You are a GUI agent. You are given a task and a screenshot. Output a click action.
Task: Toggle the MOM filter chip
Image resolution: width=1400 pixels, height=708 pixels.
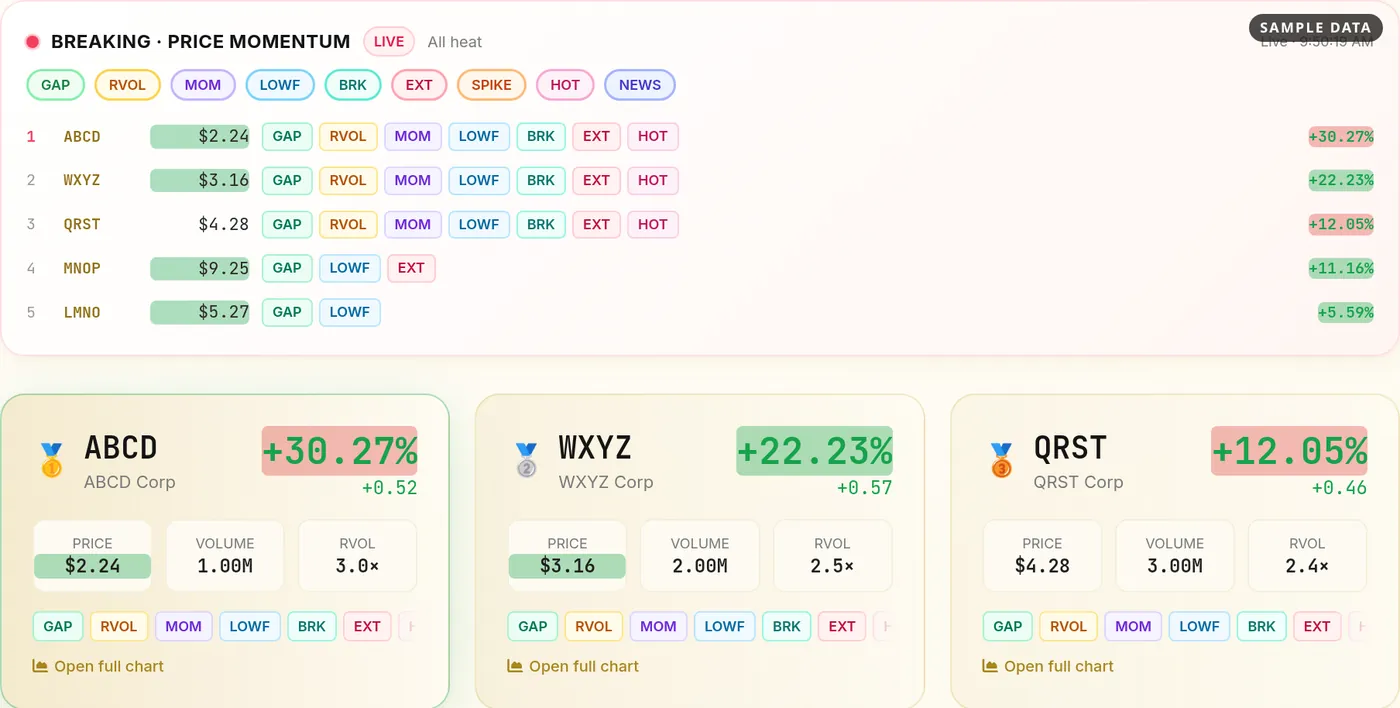coord(203,85)
